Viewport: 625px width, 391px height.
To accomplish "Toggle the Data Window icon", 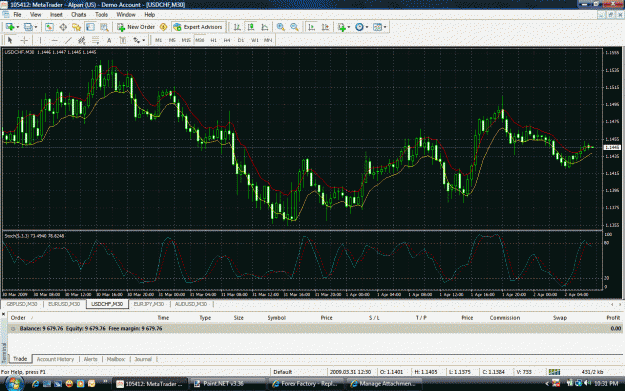I will (x=63, y=27).
